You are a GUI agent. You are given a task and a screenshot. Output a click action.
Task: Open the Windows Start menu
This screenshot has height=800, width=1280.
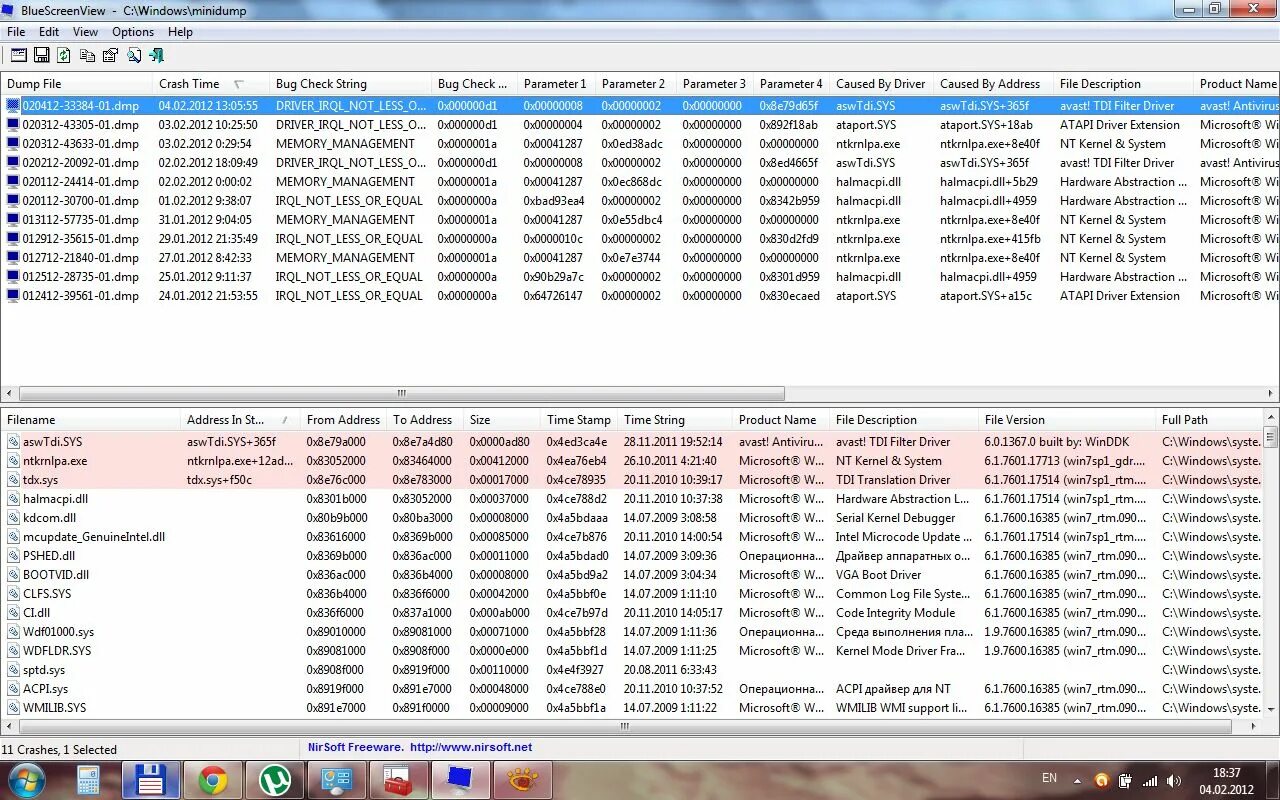[x=27, y=780]
